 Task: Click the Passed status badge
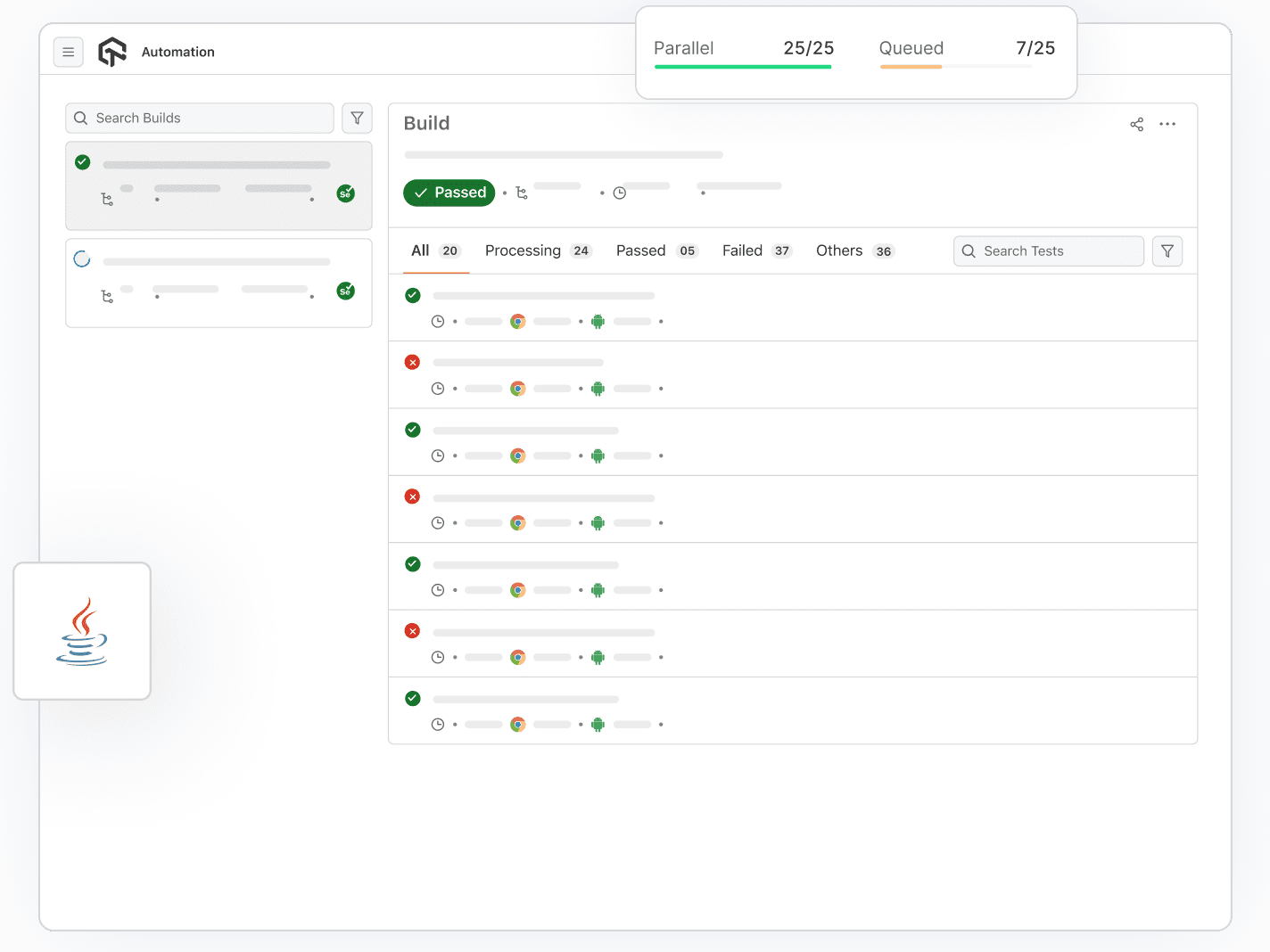point(449,193)
